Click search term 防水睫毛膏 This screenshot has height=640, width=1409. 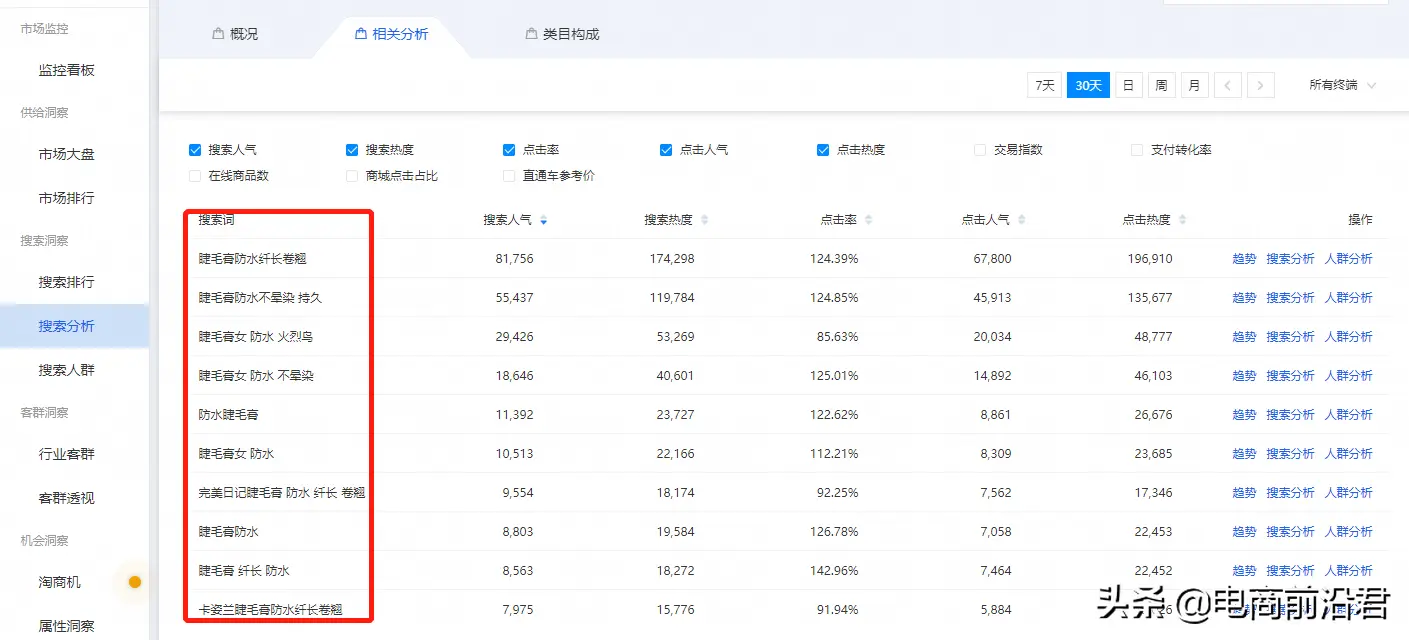[x=228, y=415]
